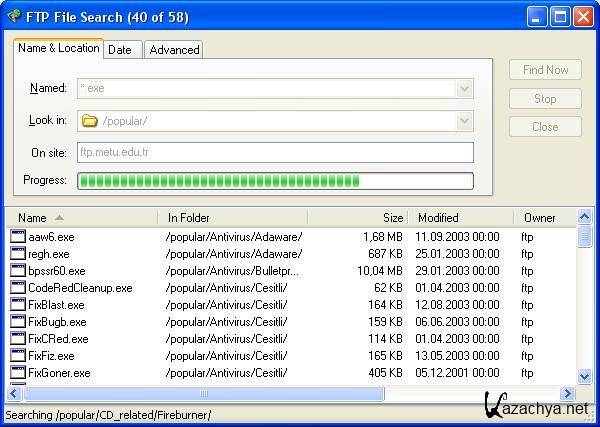Click the CodeRedCleanup.exe file icon

coord(17,288)
